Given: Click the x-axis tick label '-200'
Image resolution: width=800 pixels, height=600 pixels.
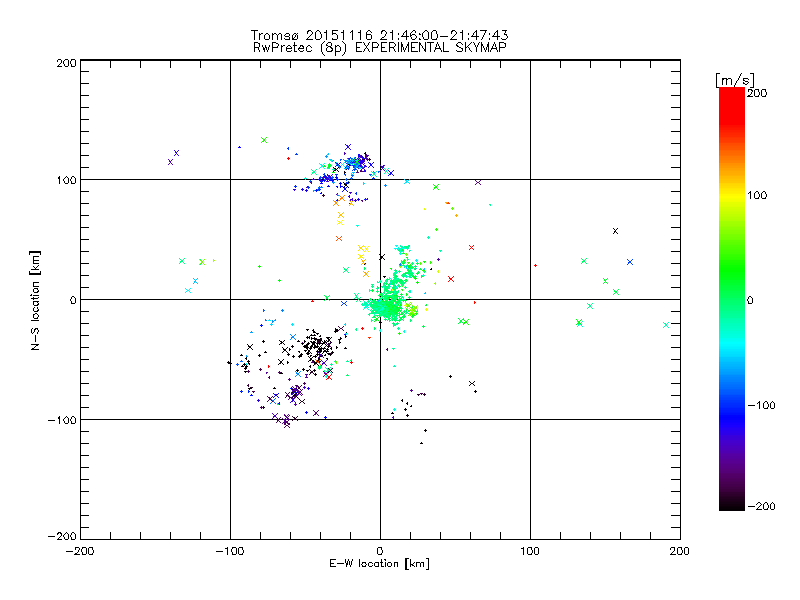Looking at the screenshot, I should [x=80, y=551].
